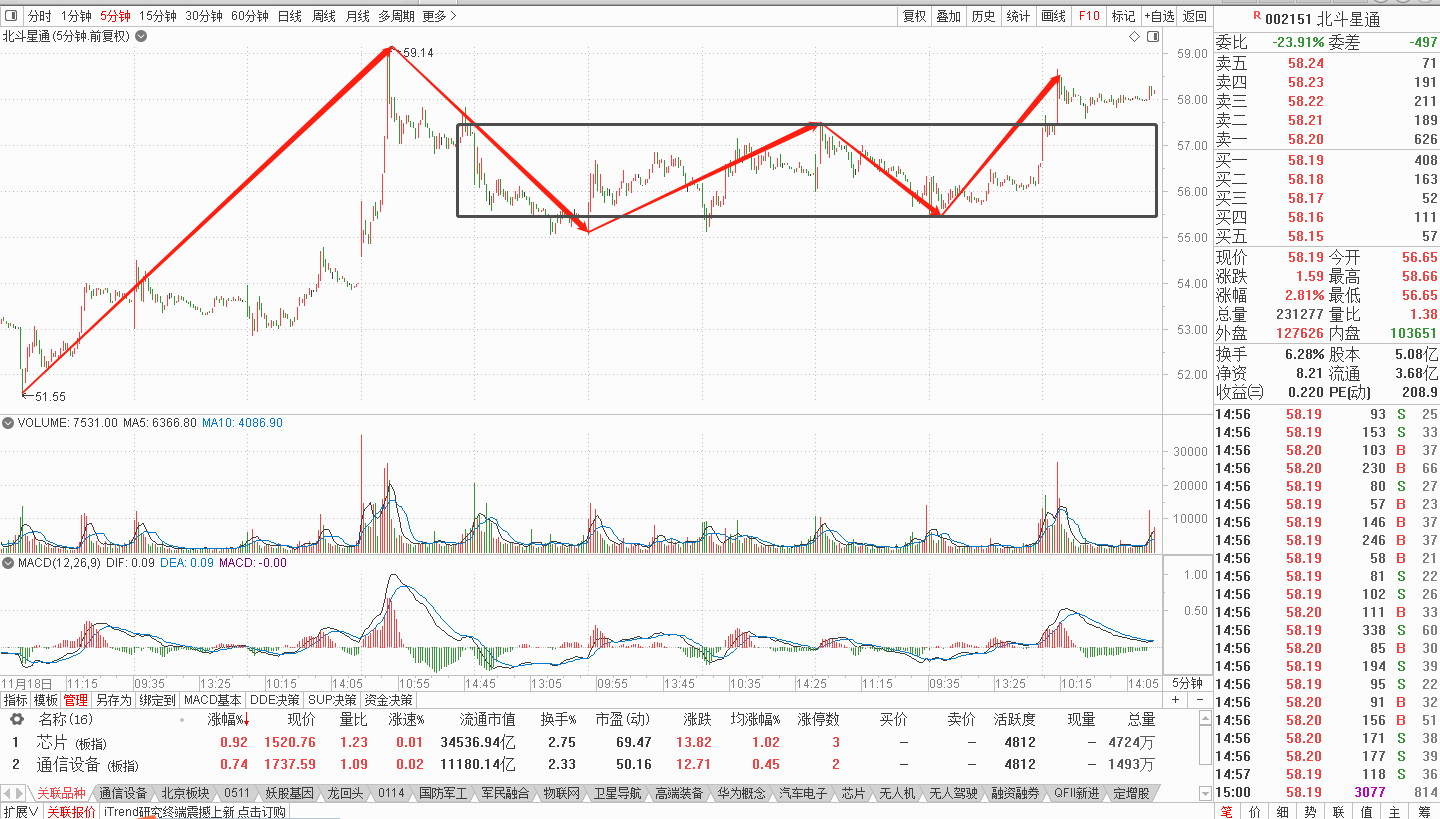Switch to 国防军工 sector tab
The height and width of the screenshot is (819, 1440).
[443, 793]
